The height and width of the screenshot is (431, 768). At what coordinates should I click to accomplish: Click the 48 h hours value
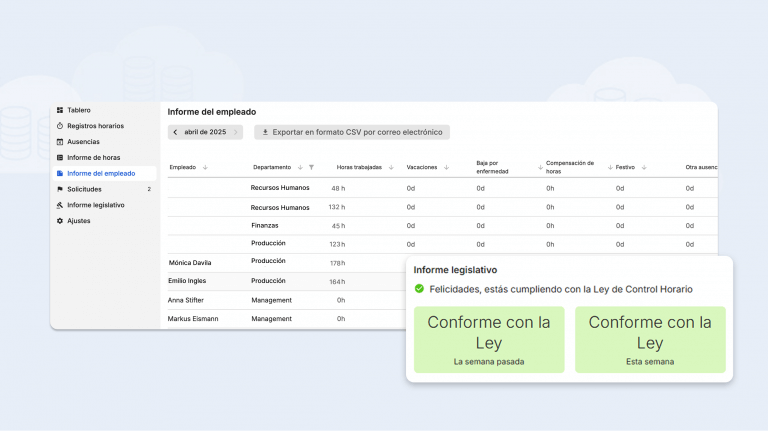coord(338,189)
